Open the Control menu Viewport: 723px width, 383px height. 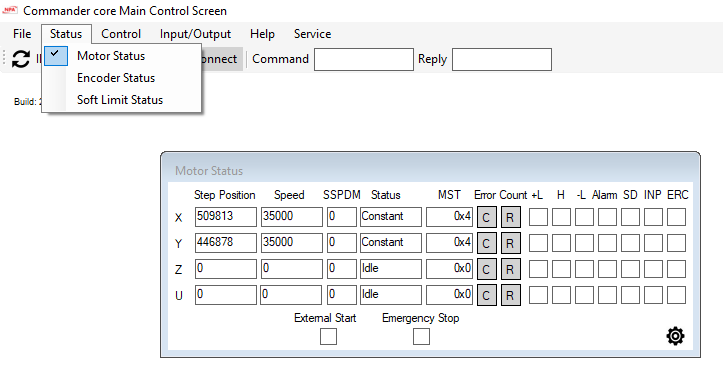pos(121,34)
